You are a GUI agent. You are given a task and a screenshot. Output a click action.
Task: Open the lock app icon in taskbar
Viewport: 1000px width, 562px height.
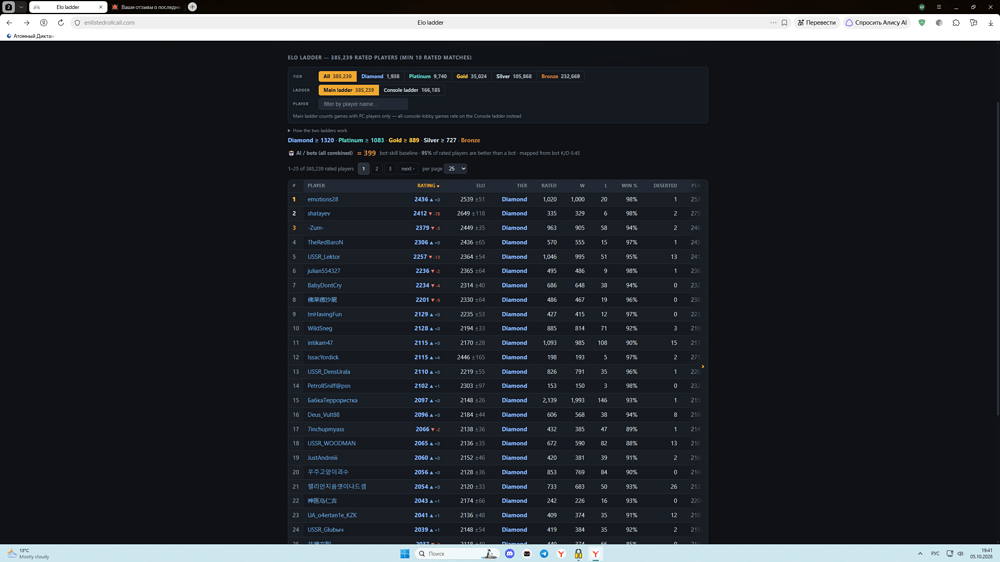578,554
